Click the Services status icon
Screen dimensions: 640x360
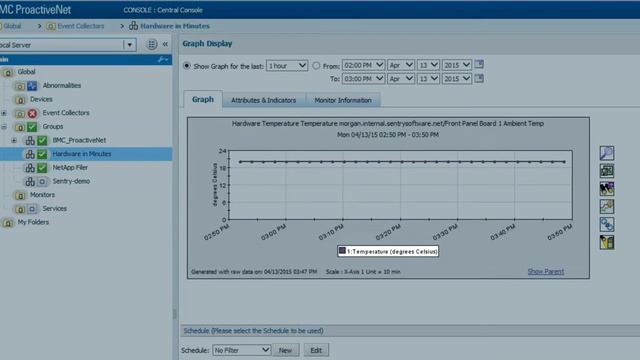(32, 209)
